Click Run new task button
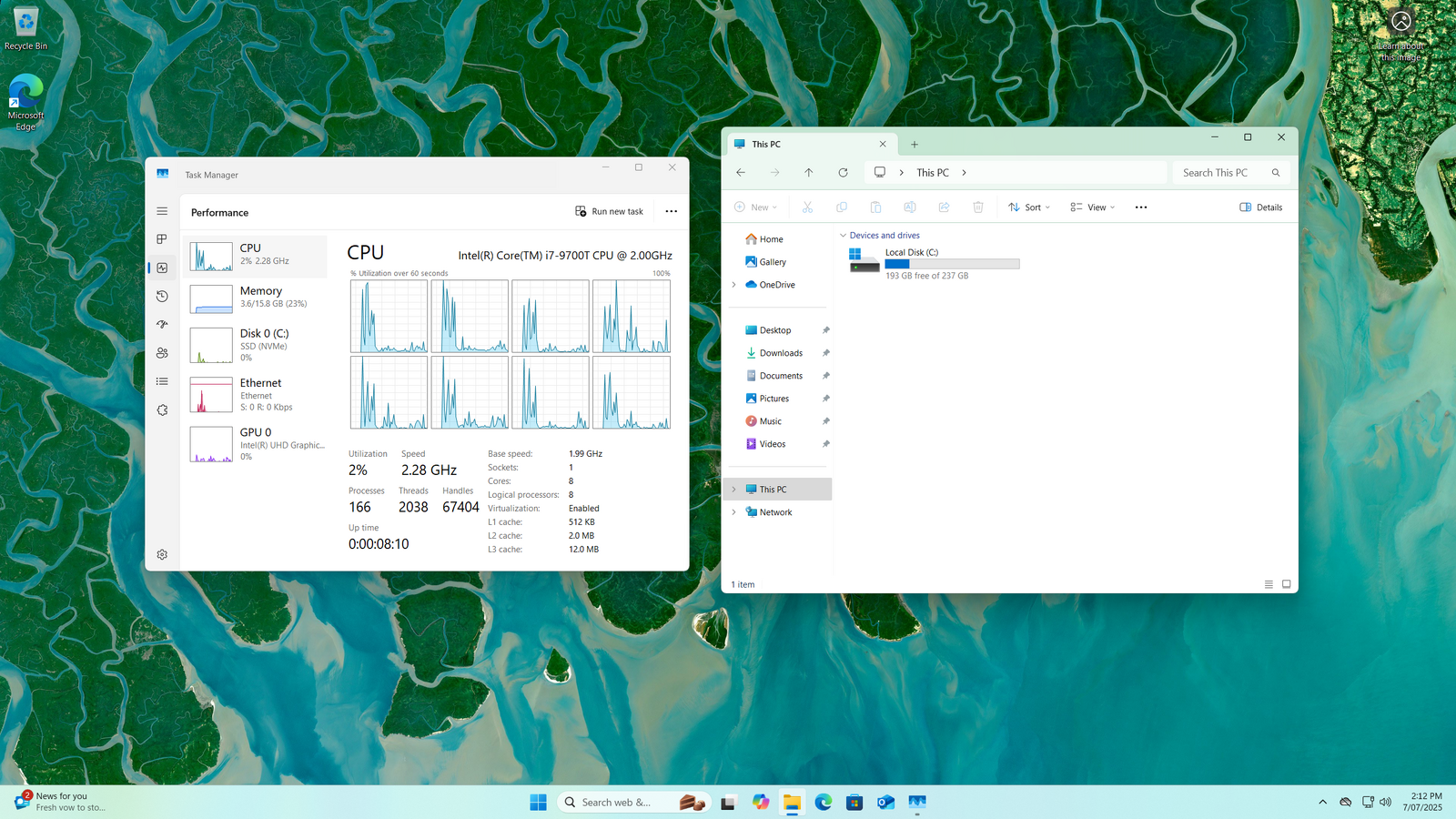This screenshot has height=819, width=1456. coord(609,211)
